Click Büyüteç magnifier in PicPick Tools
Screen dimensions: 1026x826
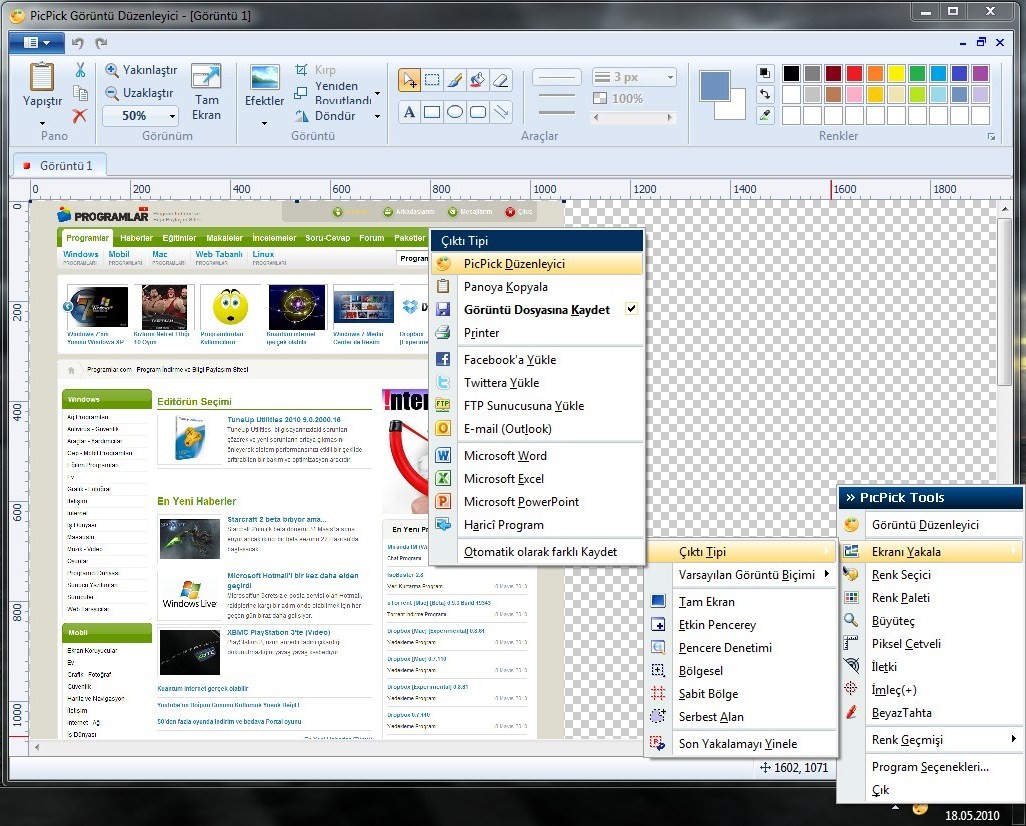[x=930, y=620]
